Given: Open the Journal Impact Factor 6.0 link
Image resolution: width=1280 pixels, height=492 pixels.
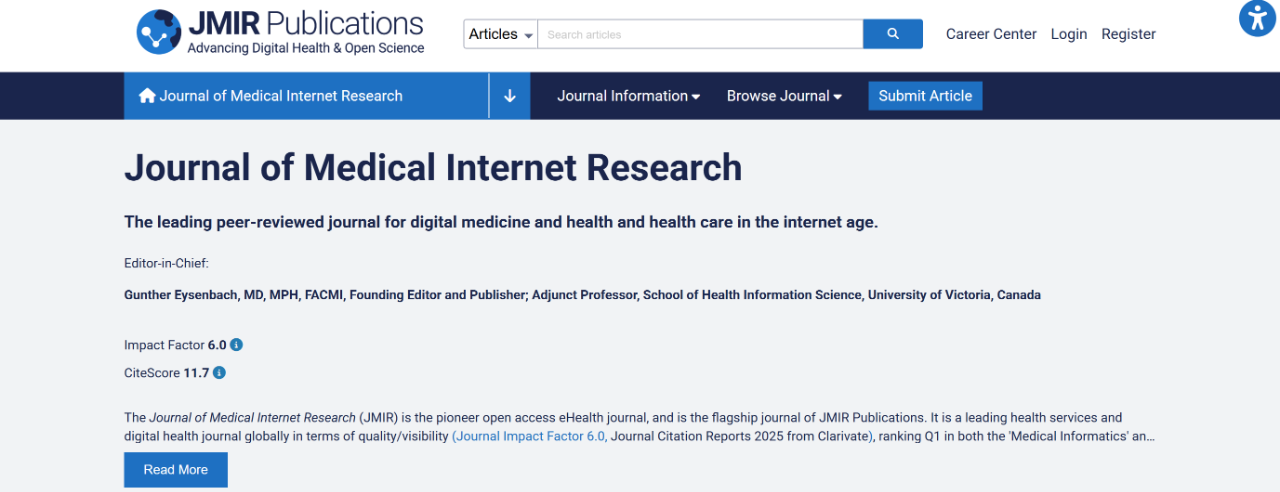Looking at the screenshot, I should coord(529,437).
